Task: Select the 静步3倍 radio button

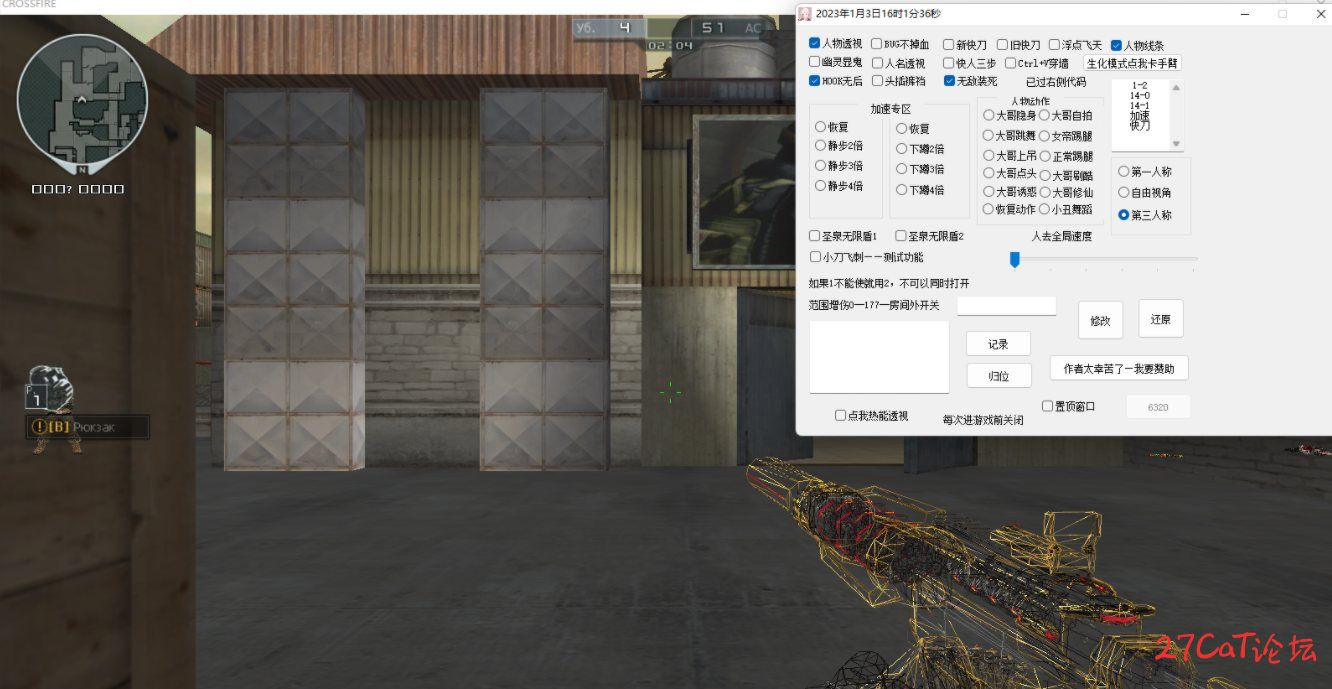Action: [x=820, y=166]
